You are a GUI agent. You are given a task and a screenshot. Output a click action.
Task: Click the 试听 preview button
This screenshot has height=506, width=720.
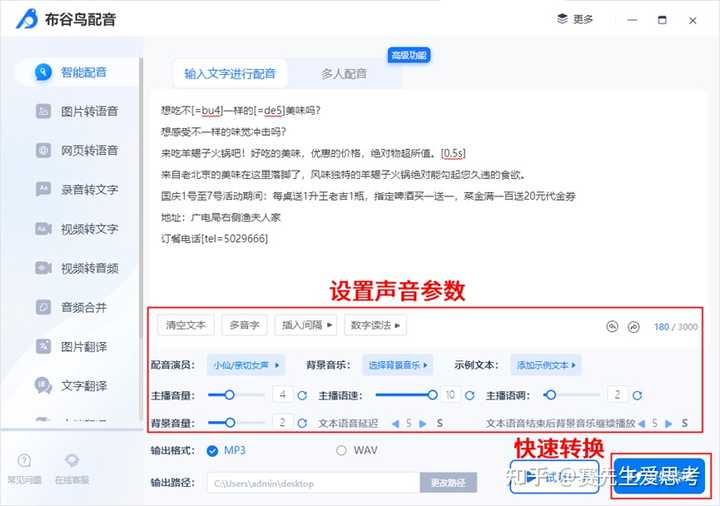click(555, 477)
